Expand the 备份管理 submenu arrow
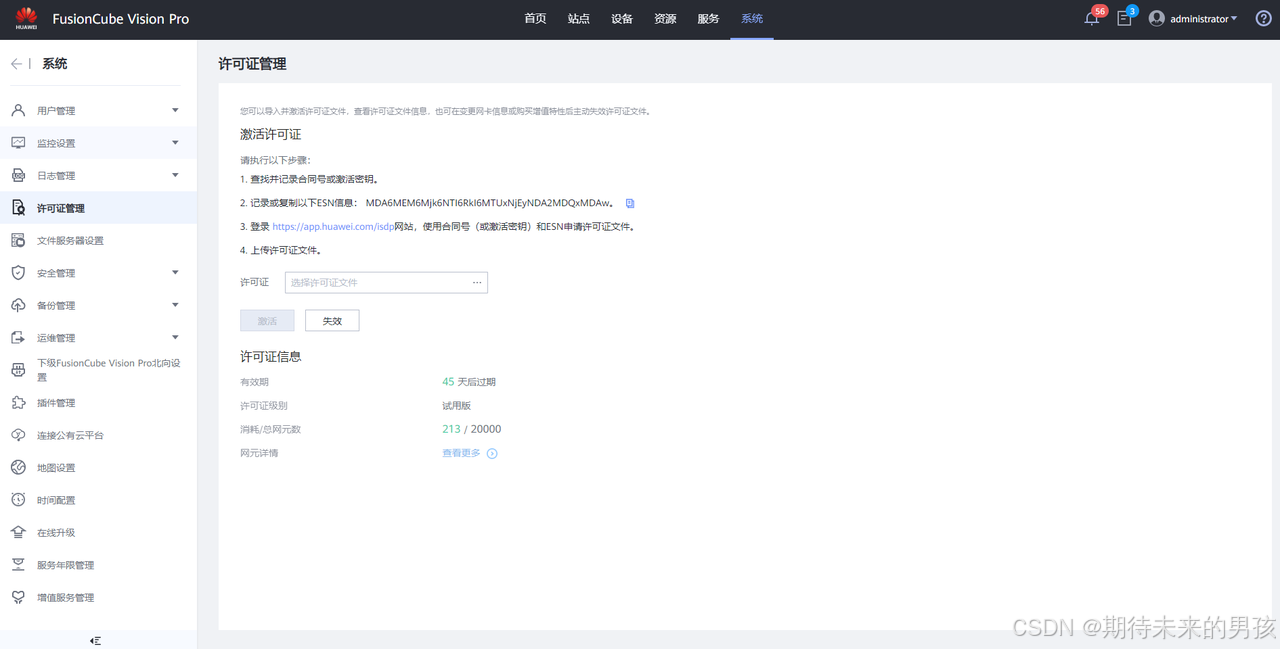Image resolution: width=1280 pixels, height=649 pixels. point(175,305)
